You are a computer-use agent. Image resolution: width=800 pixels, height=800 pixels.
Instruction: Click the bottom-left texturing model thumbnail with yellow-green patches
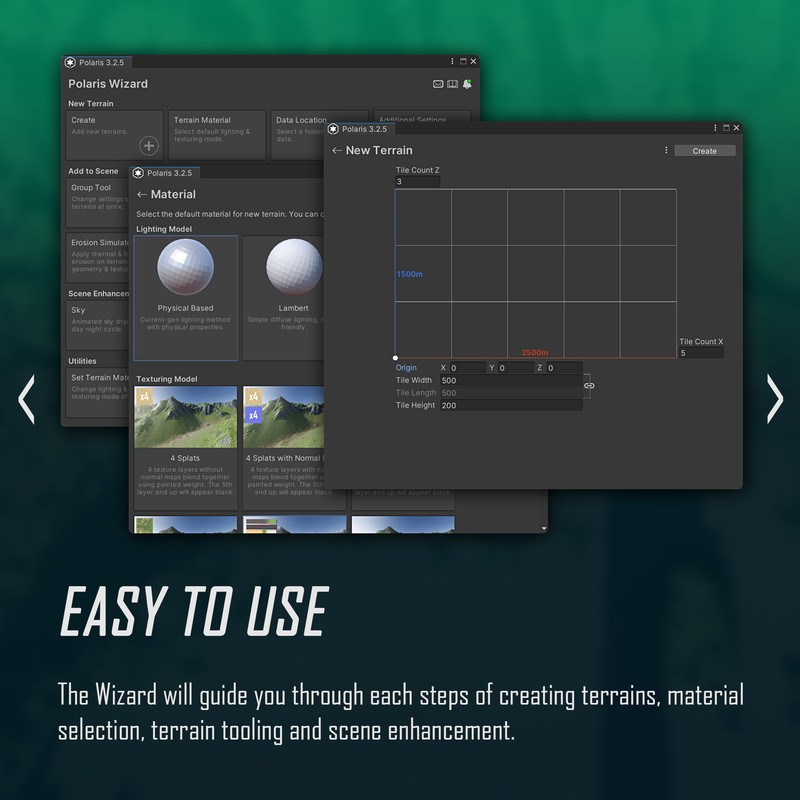click(186, 524)
